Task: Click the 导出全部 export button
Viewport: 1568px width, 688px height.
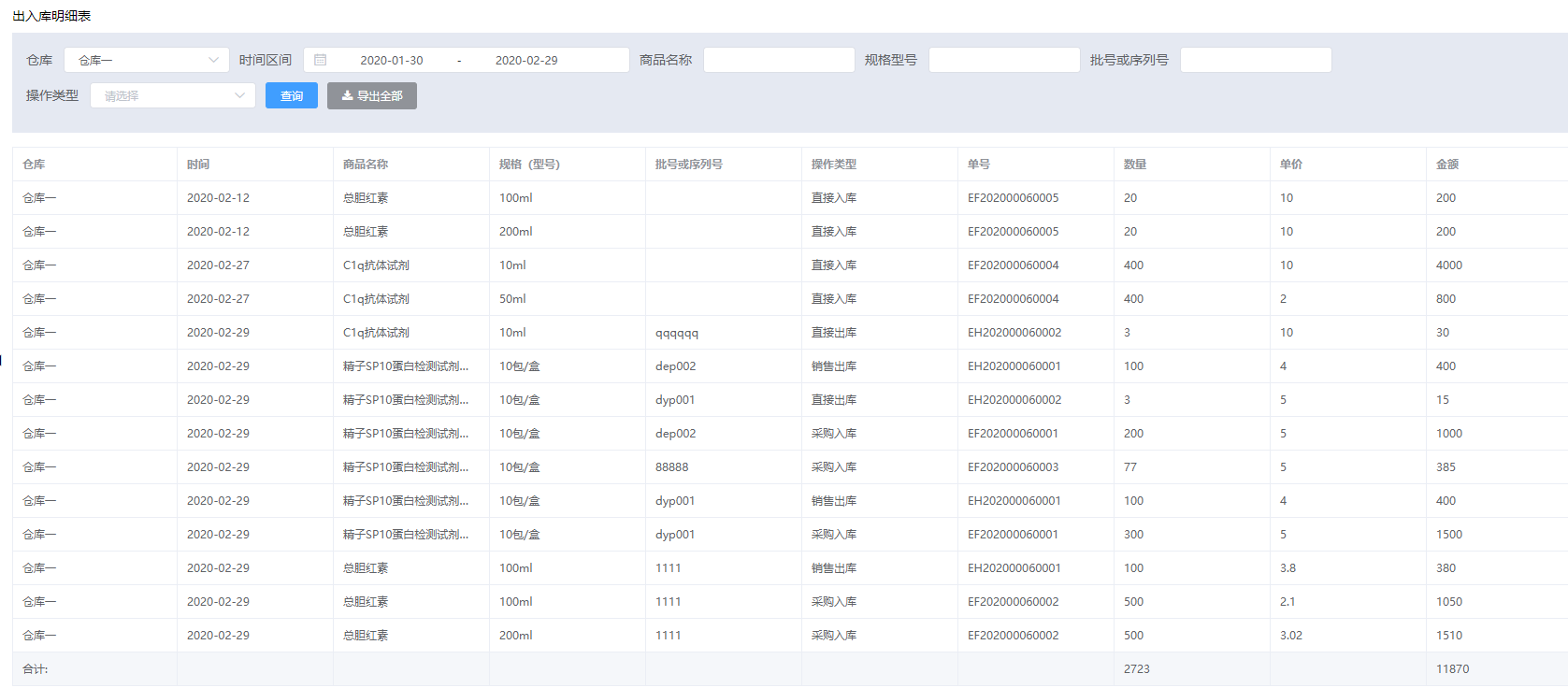Action: 372,95
